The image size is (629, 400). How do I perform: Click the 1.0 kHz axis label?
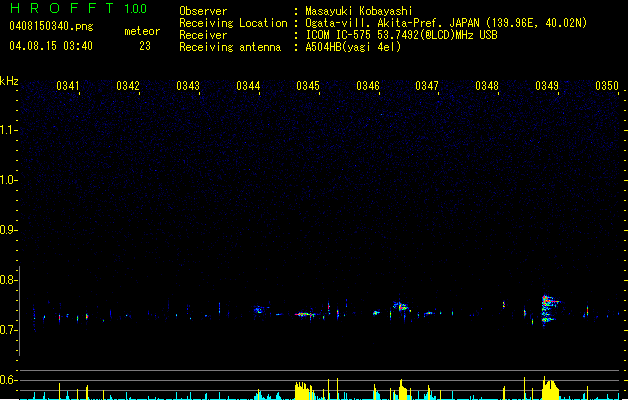(9, 180)
